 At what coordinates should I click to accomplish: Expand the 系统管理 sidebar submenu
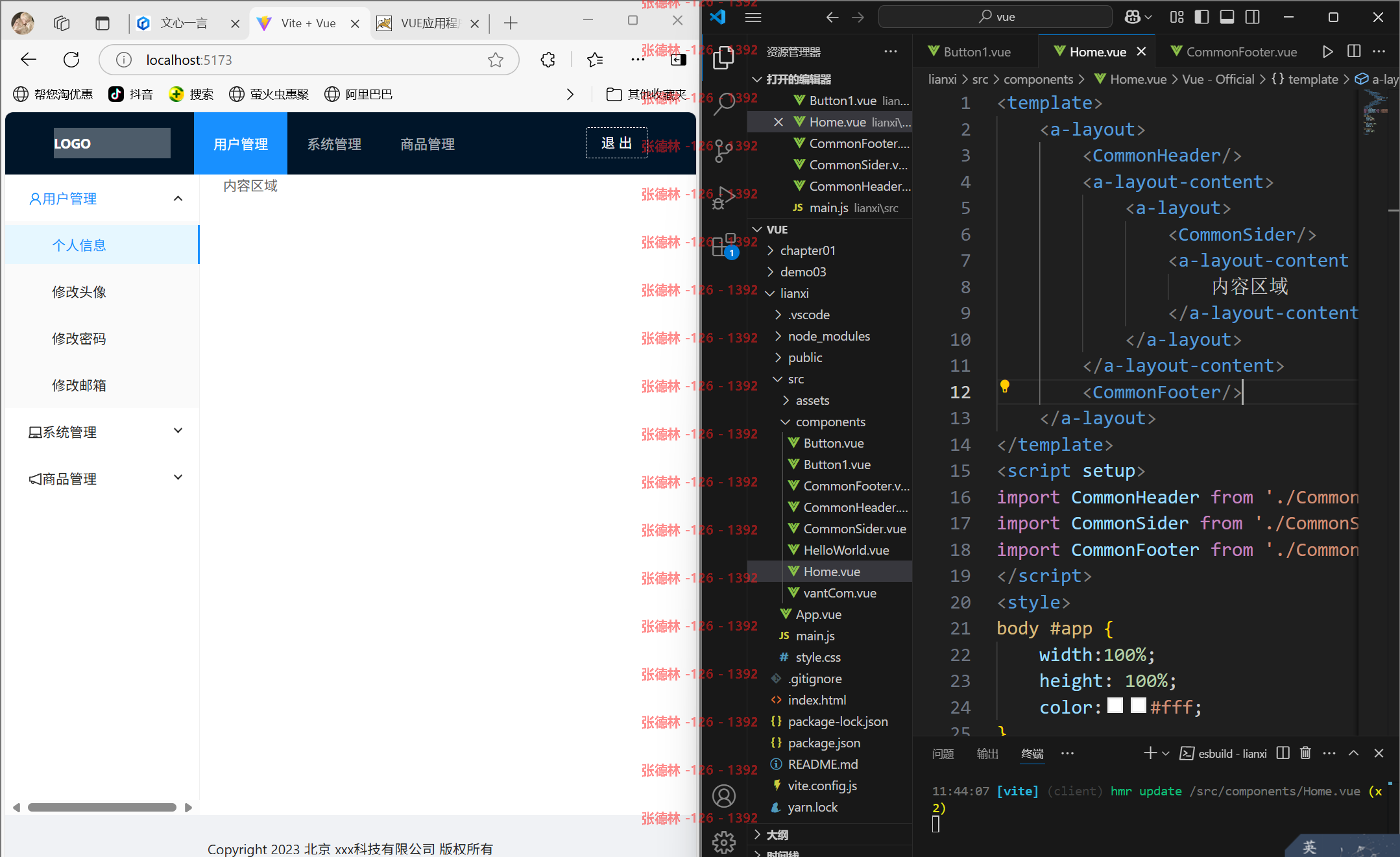[178, 431]
